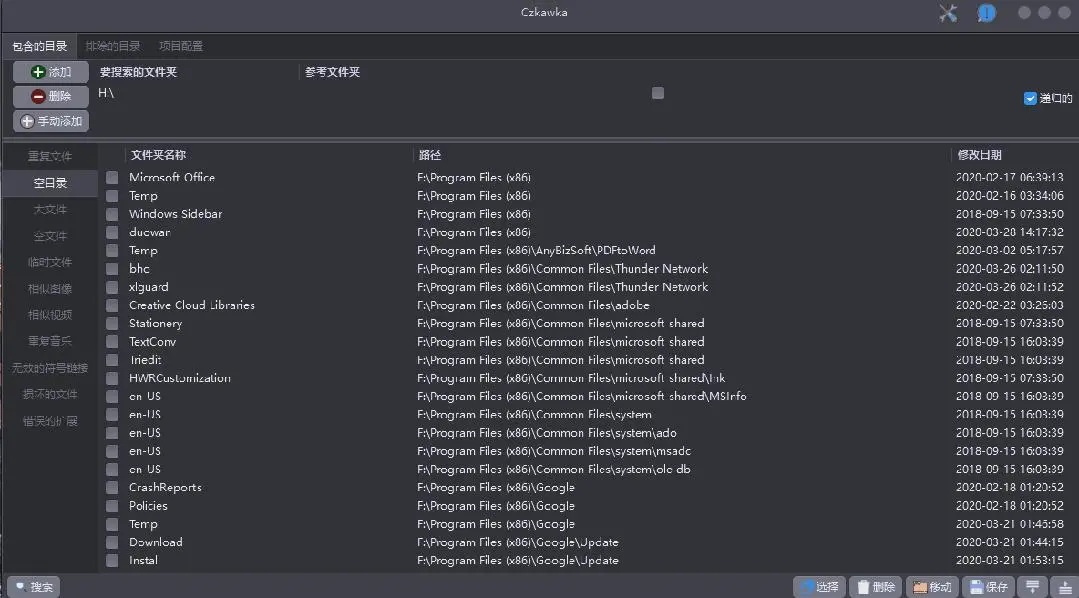Click the red minus 删除 directory button
The image size is (1079, 598).
[51, 96]
